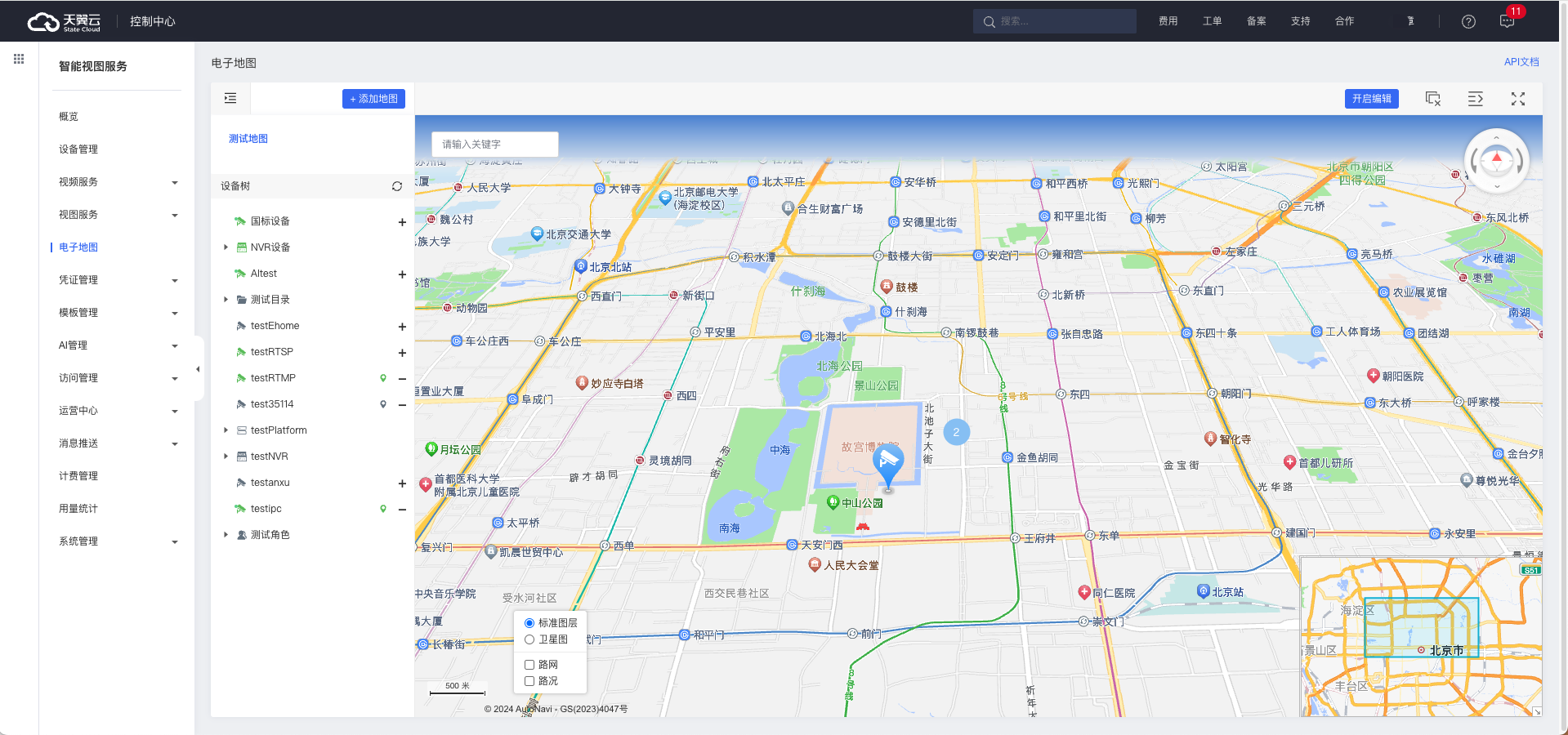Add Altest device to the map

(x=402, y=274)
